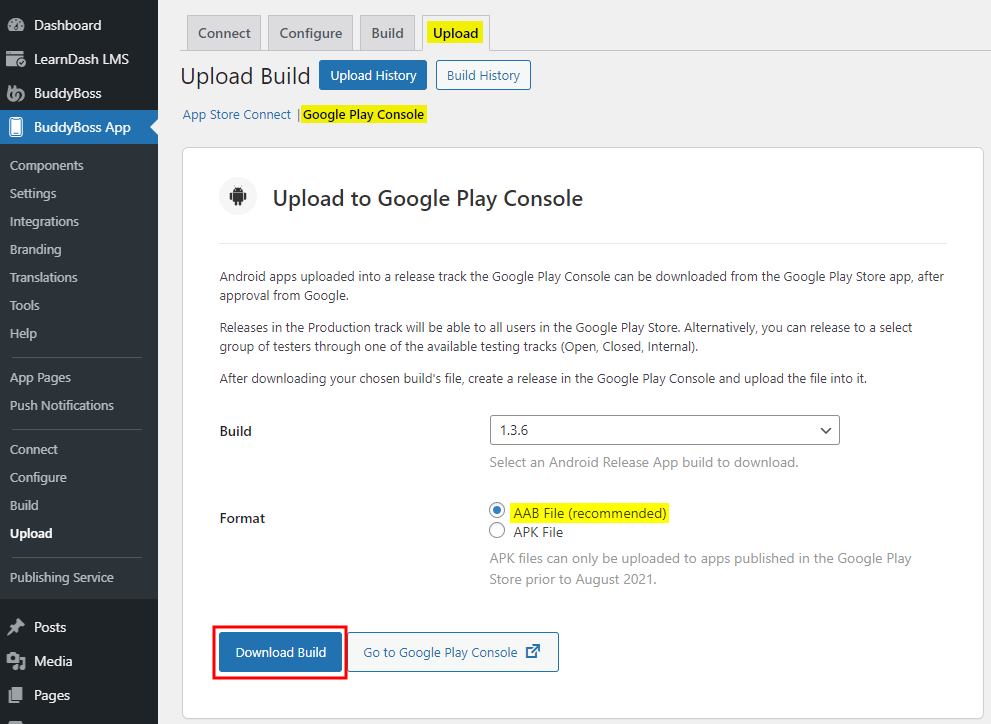
Task: View Build History
Action: (x=483, y=75)
